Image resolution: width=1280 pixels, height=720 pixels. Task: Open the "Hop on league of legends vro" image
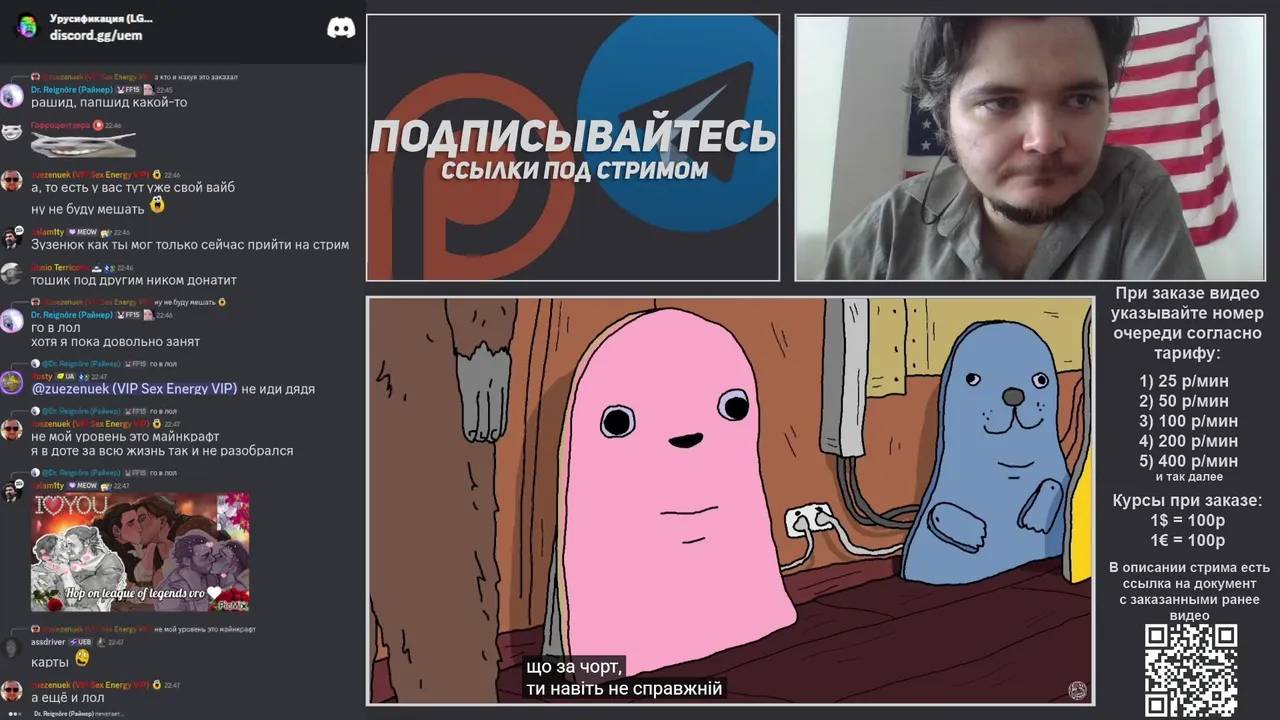(140, 552)
